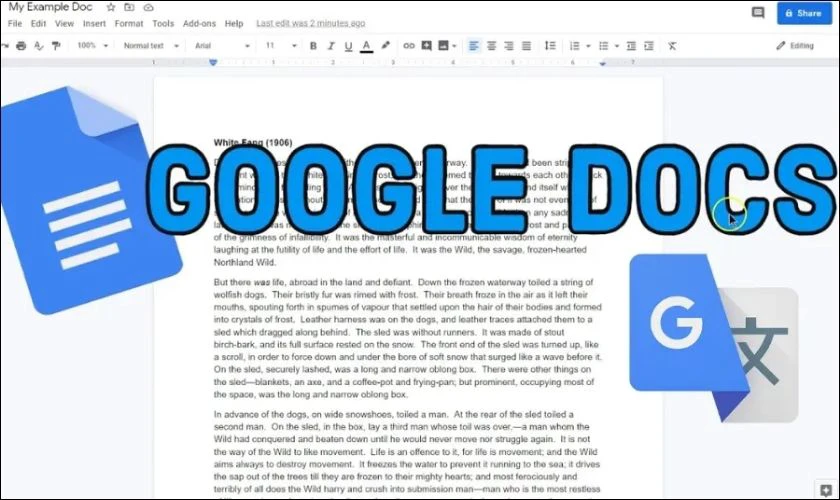Open the Help menu
Screen dimensions: 840x500
[x=234, y=24]
